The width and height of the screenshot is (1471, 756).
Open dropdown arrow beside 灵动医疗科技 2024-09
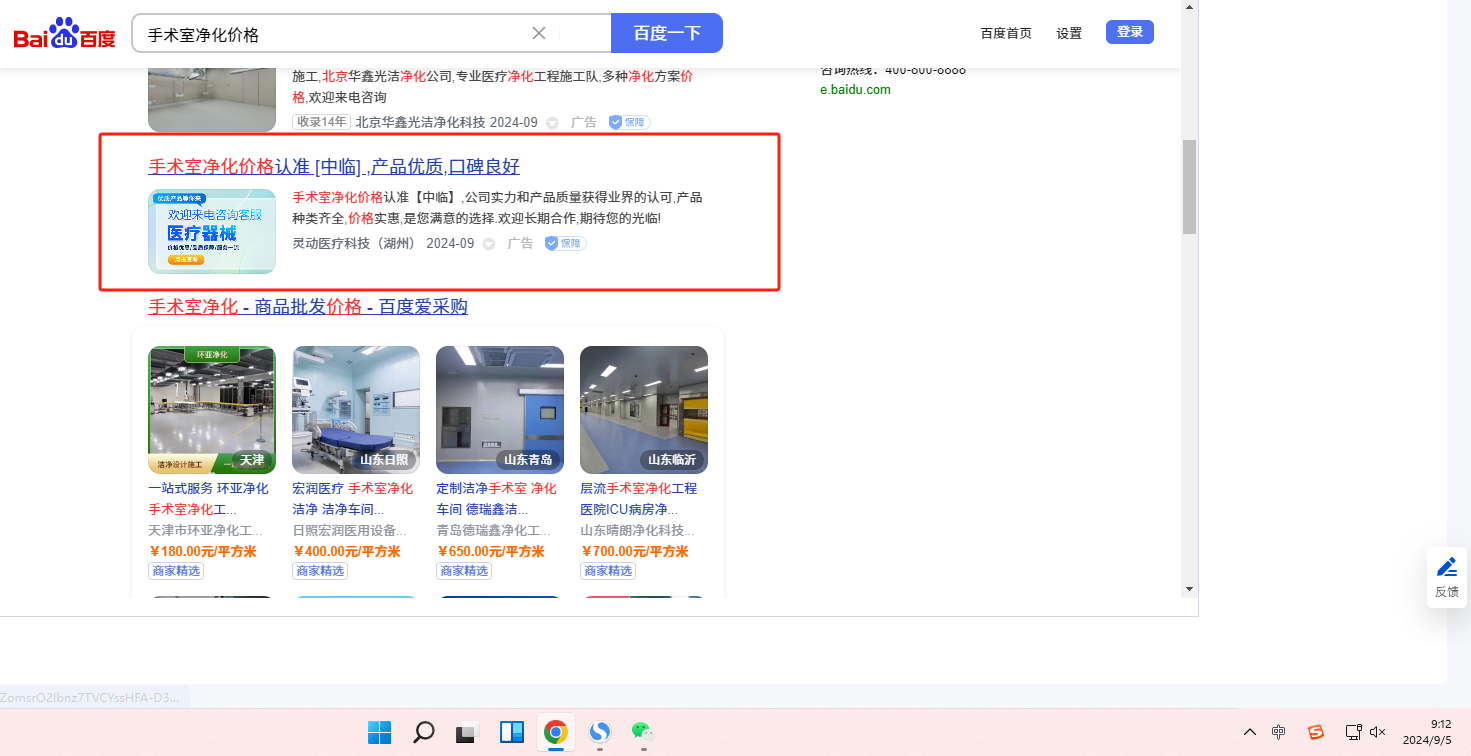point(489,244)
